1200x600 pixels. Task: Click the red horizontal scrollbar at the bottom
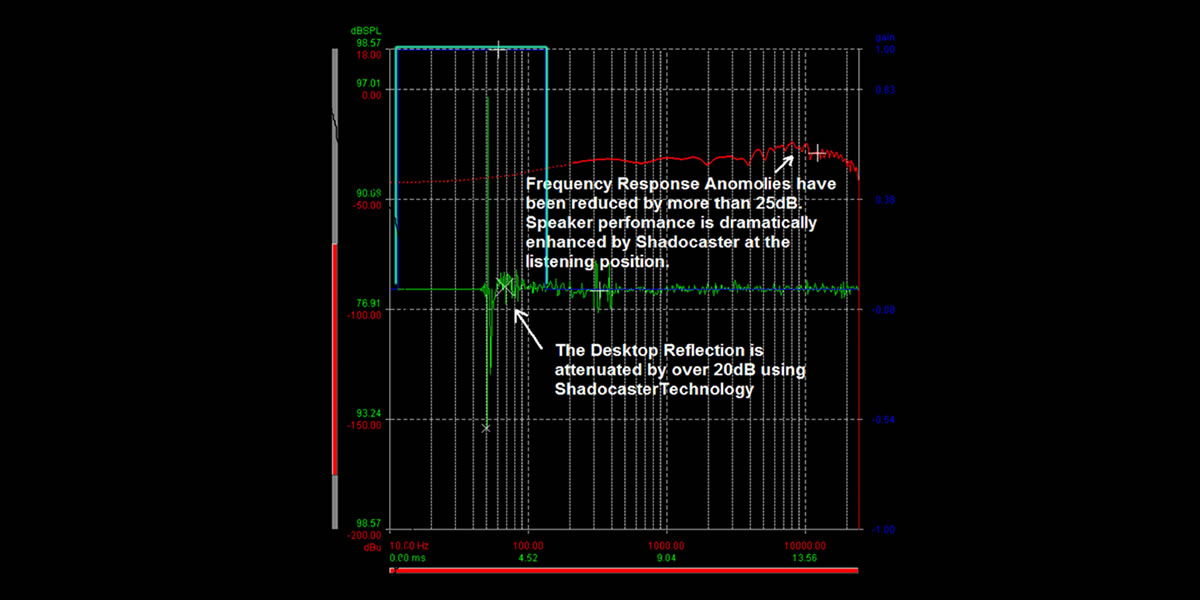(620, 570)
